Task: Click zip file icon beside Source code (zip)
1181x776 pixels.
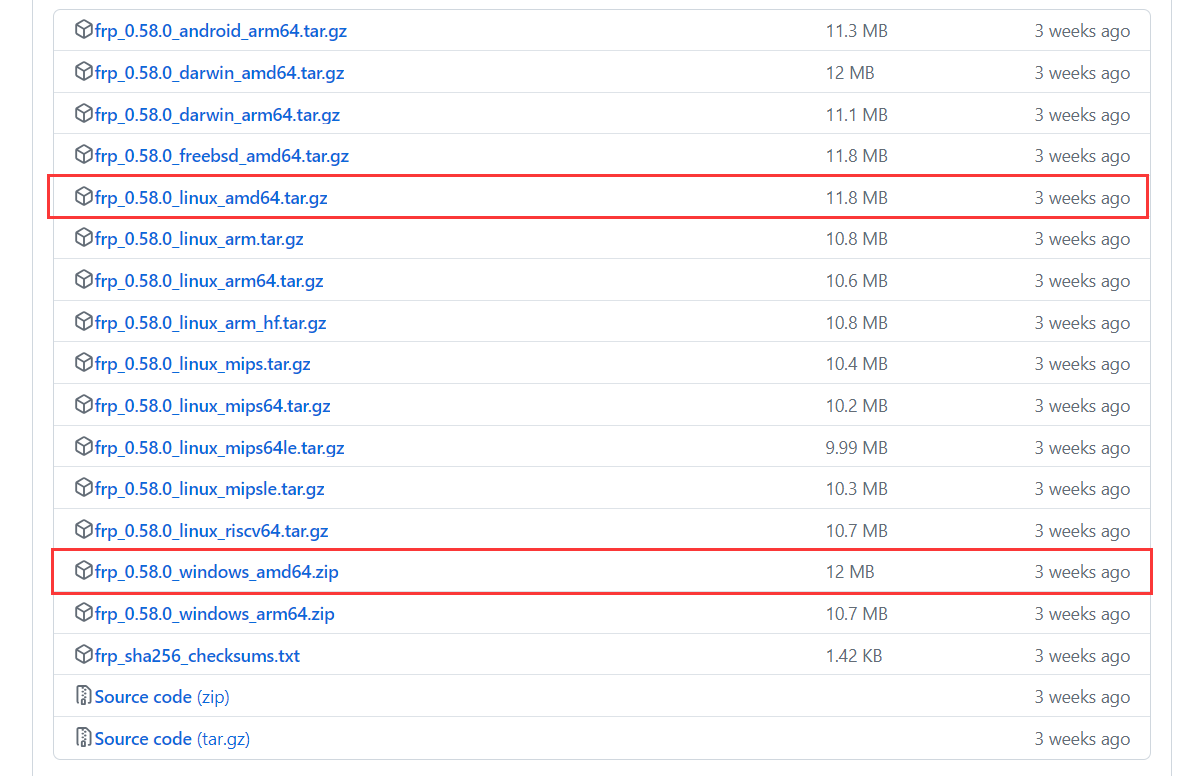Action: point(84,697)
